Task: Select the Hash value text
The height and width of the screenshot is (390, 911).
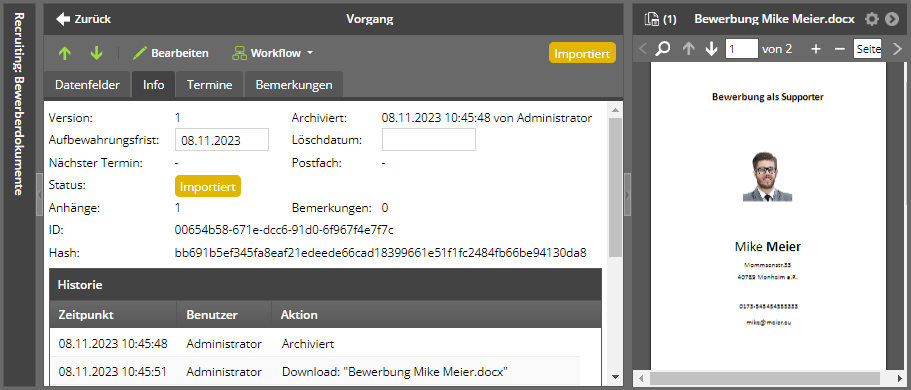Action: 381,253
